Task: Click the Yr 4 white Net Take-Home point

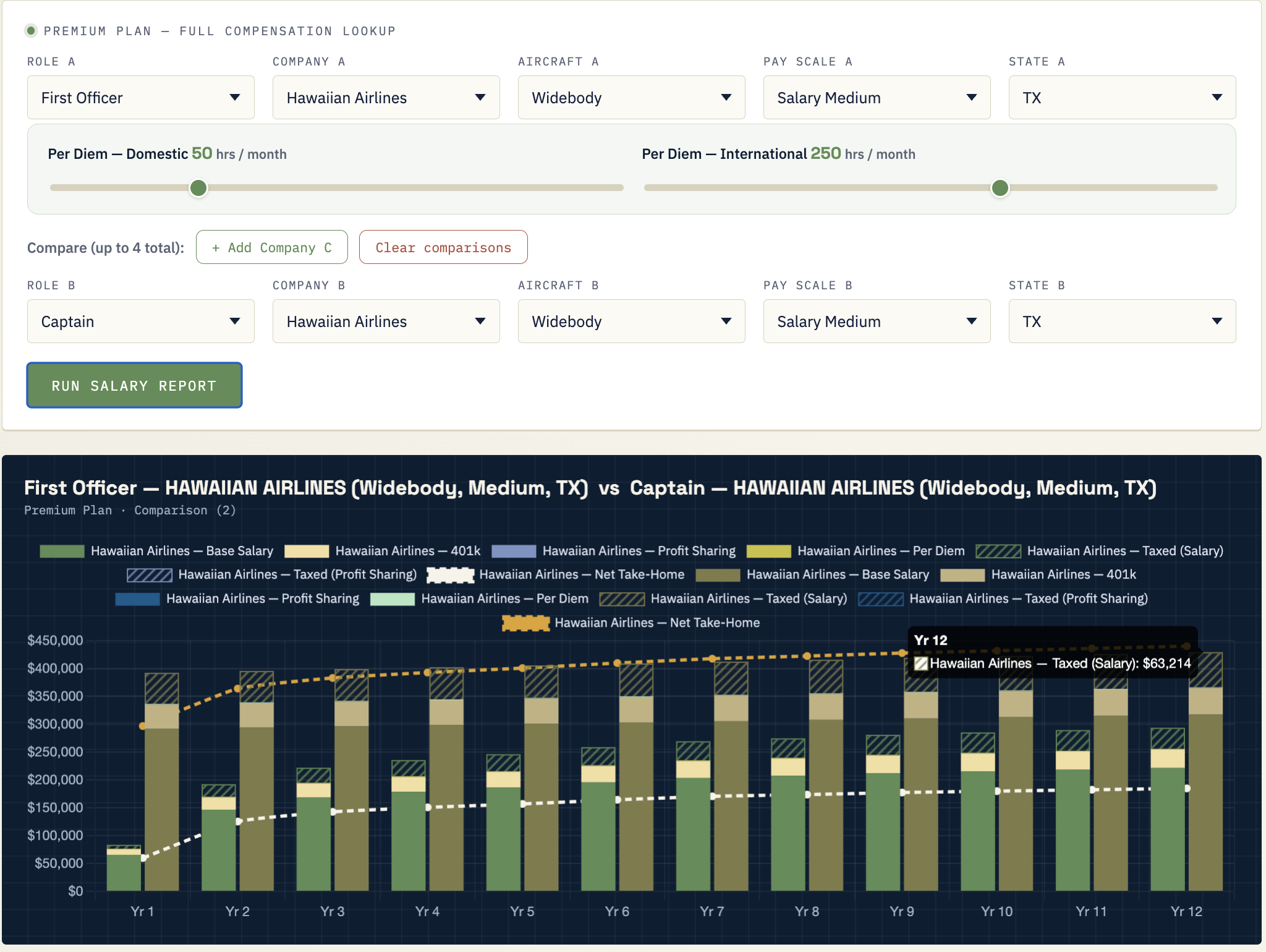Action: pyautogui.click(x=428, y=807)
